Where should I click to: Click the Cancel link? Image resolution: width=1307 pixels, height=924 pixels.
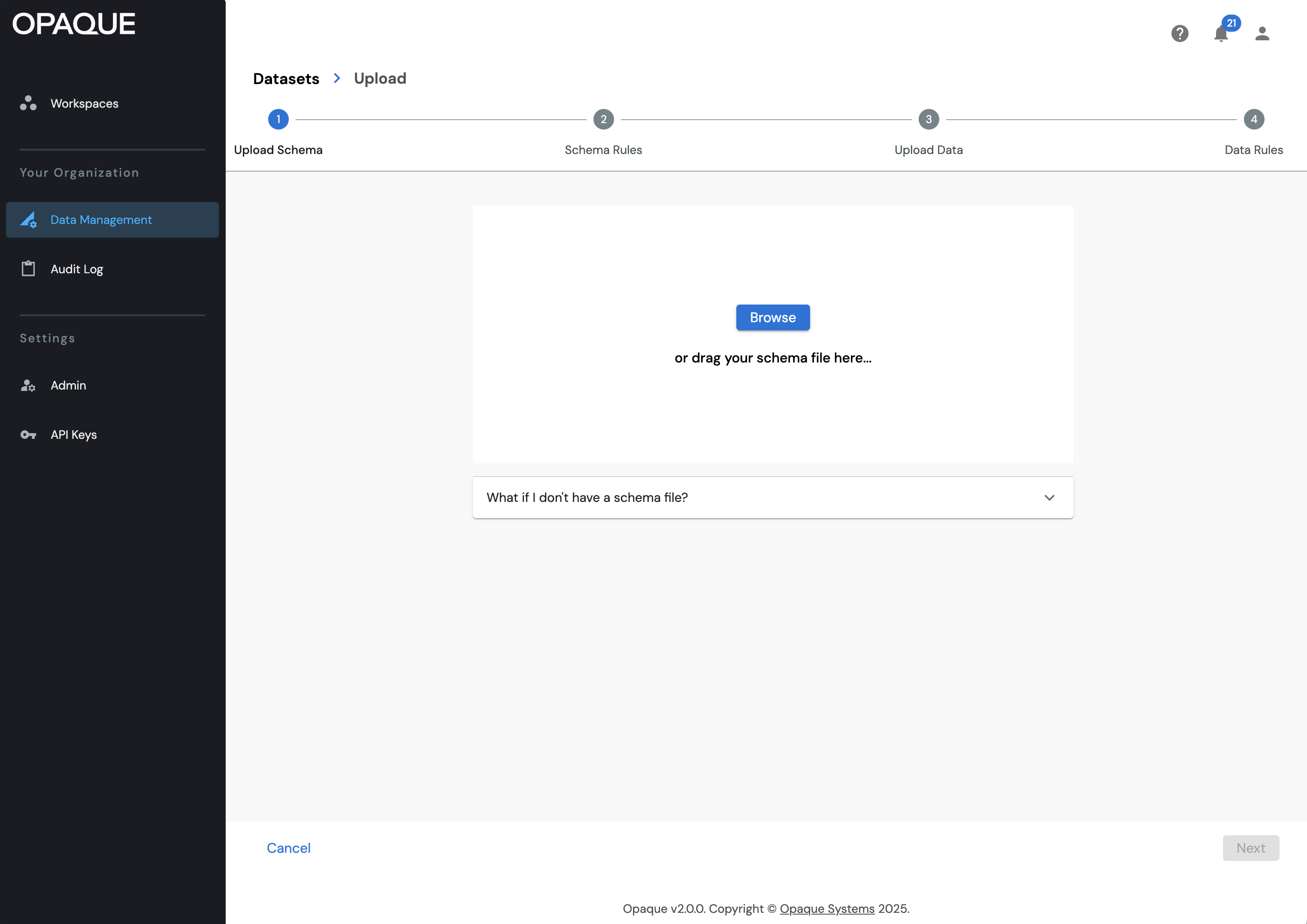(x=289, y=848)
